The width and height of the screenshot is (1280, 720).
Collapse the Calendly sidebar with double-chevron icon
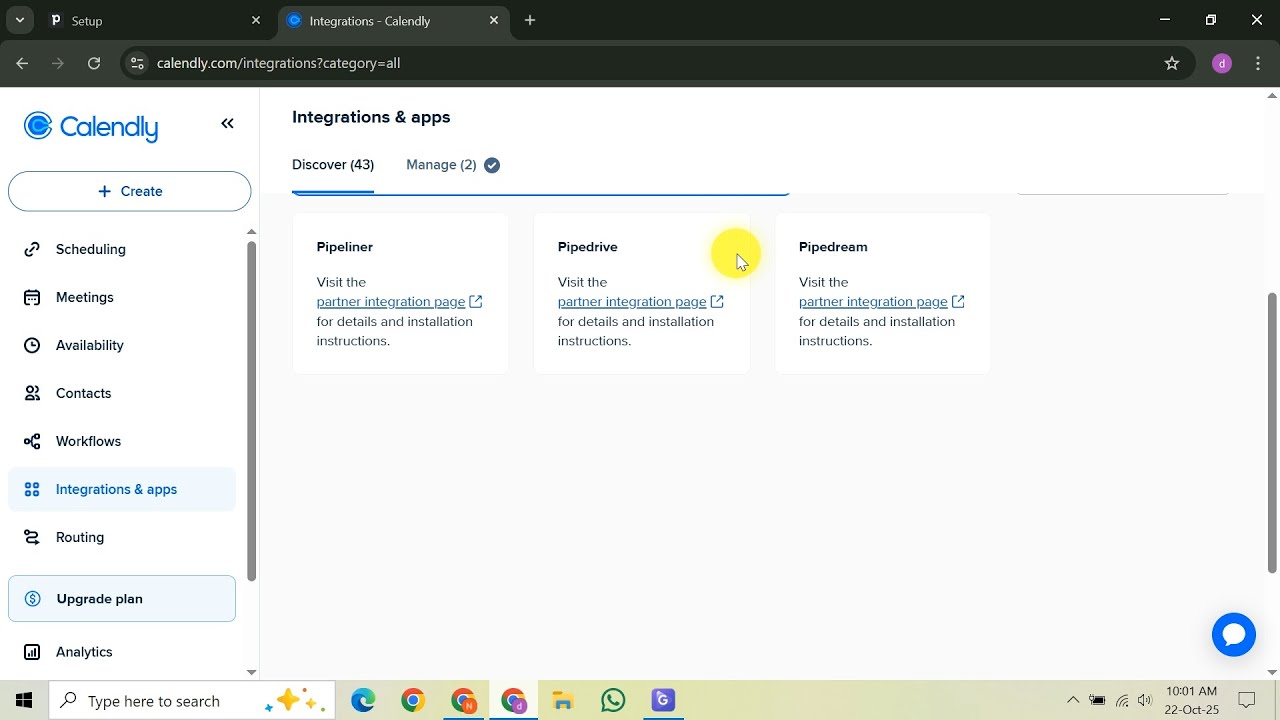(x=227, y=124)
